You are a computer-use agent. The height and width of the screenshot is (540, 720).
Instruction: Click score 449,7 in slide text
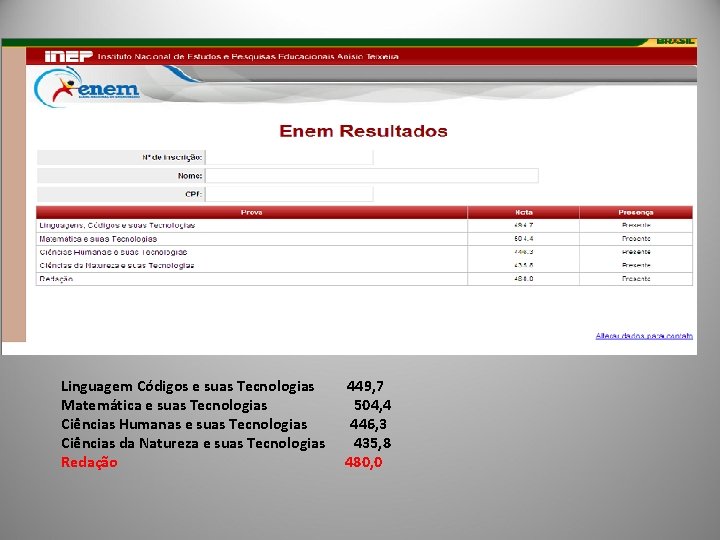(365, 386)
